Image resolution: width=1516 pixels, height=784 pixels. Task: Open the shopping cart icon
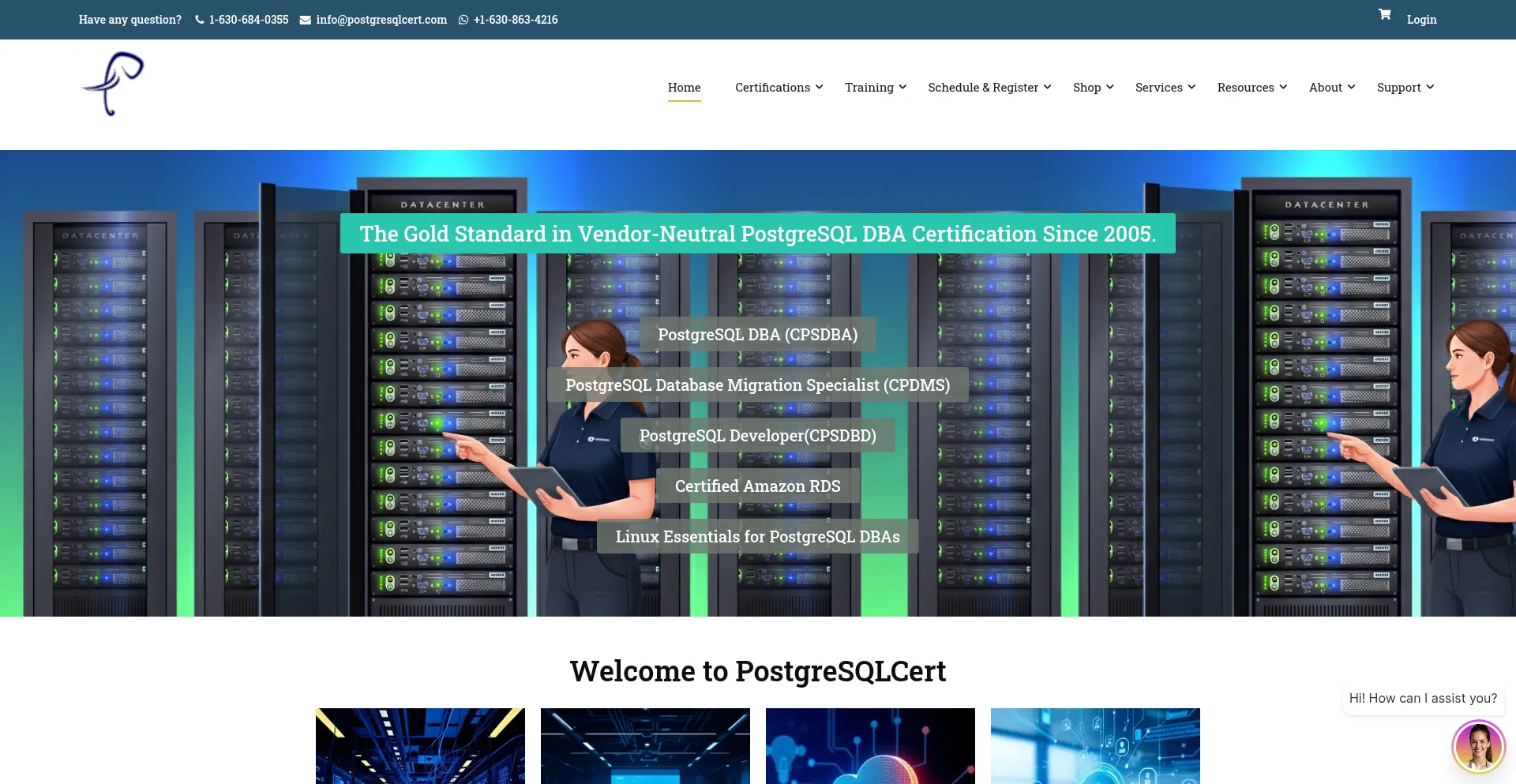point(1384,14)
